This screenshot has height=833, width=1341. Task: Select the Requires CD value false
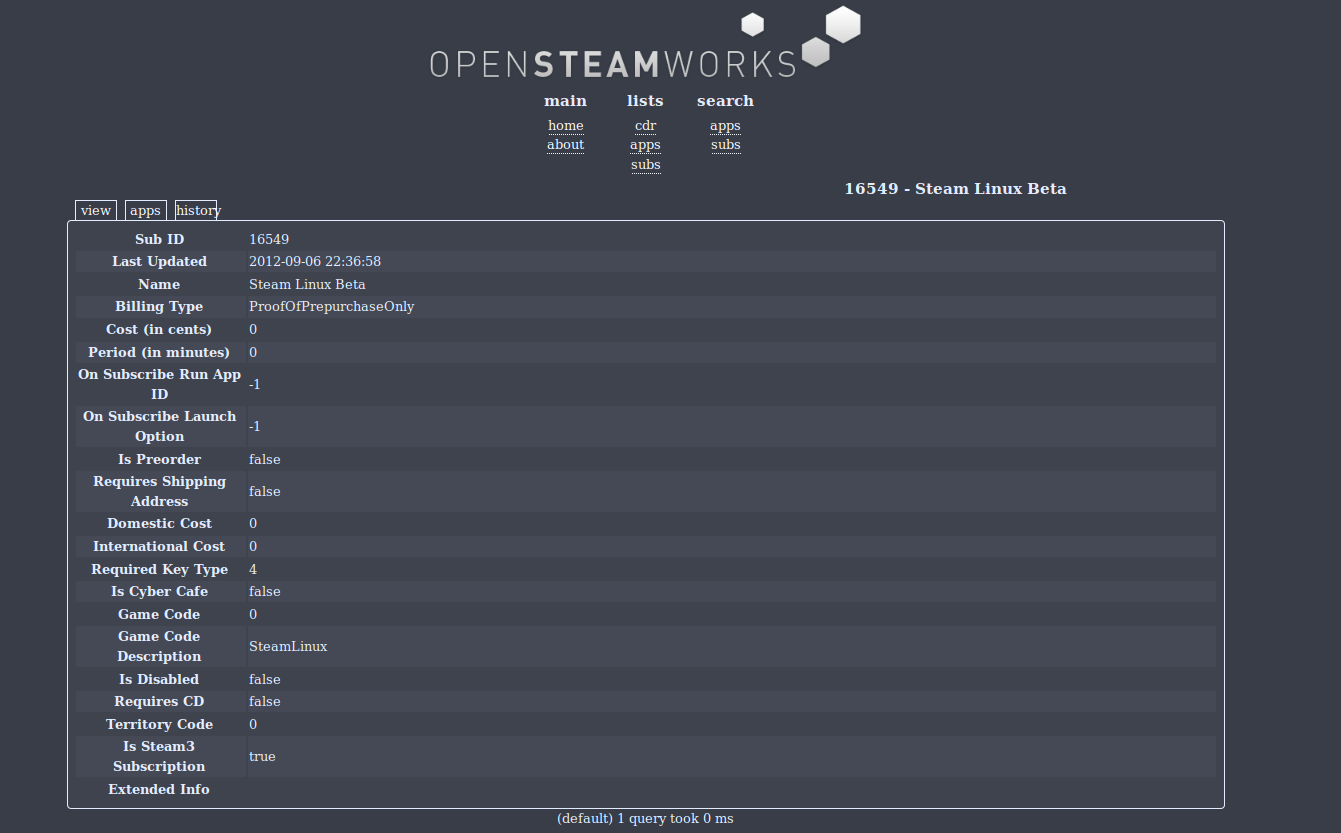coord(265,702)
